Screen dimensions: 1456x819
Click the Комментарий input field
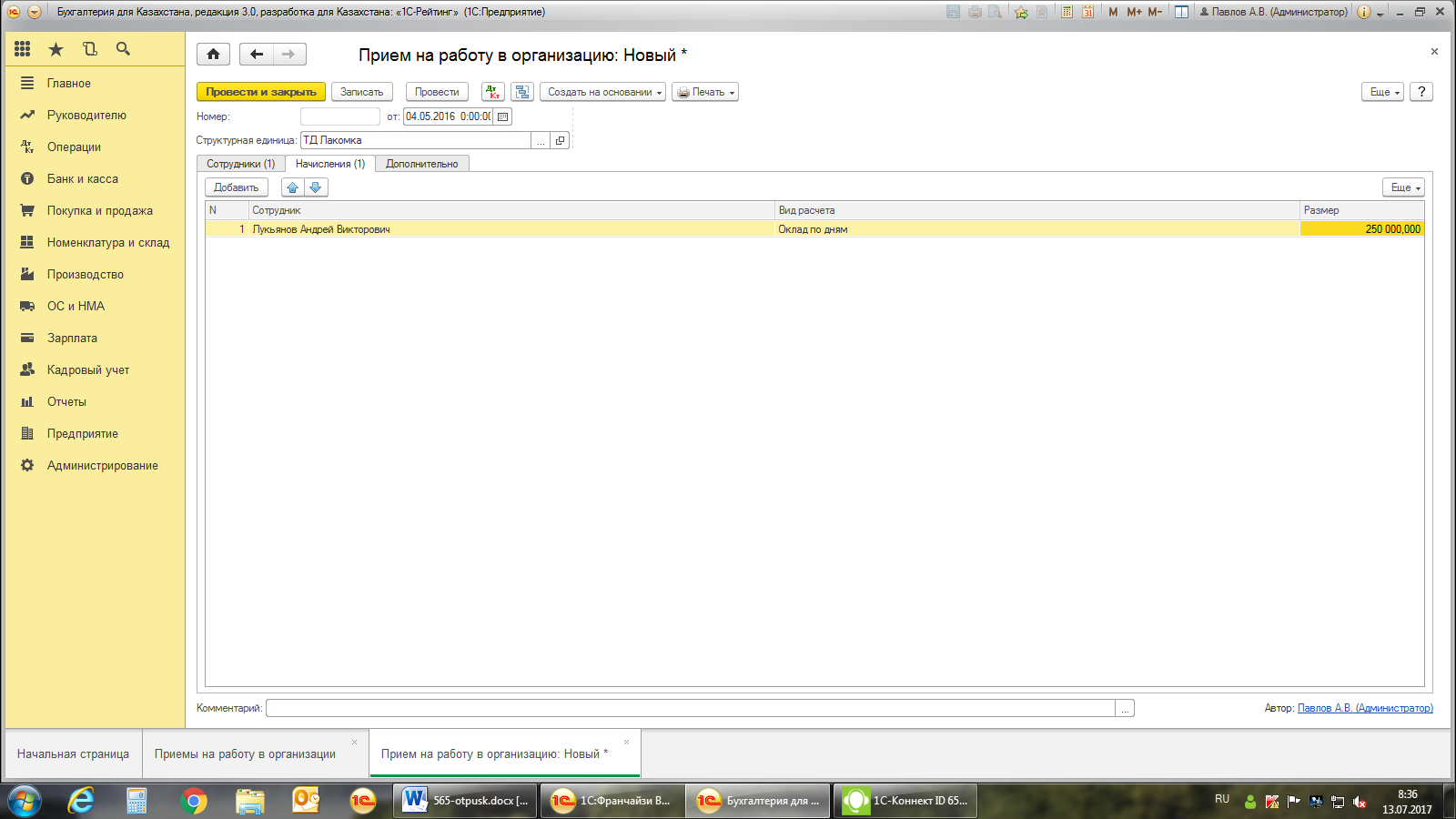pyautogui.click(x=691, y=708)
